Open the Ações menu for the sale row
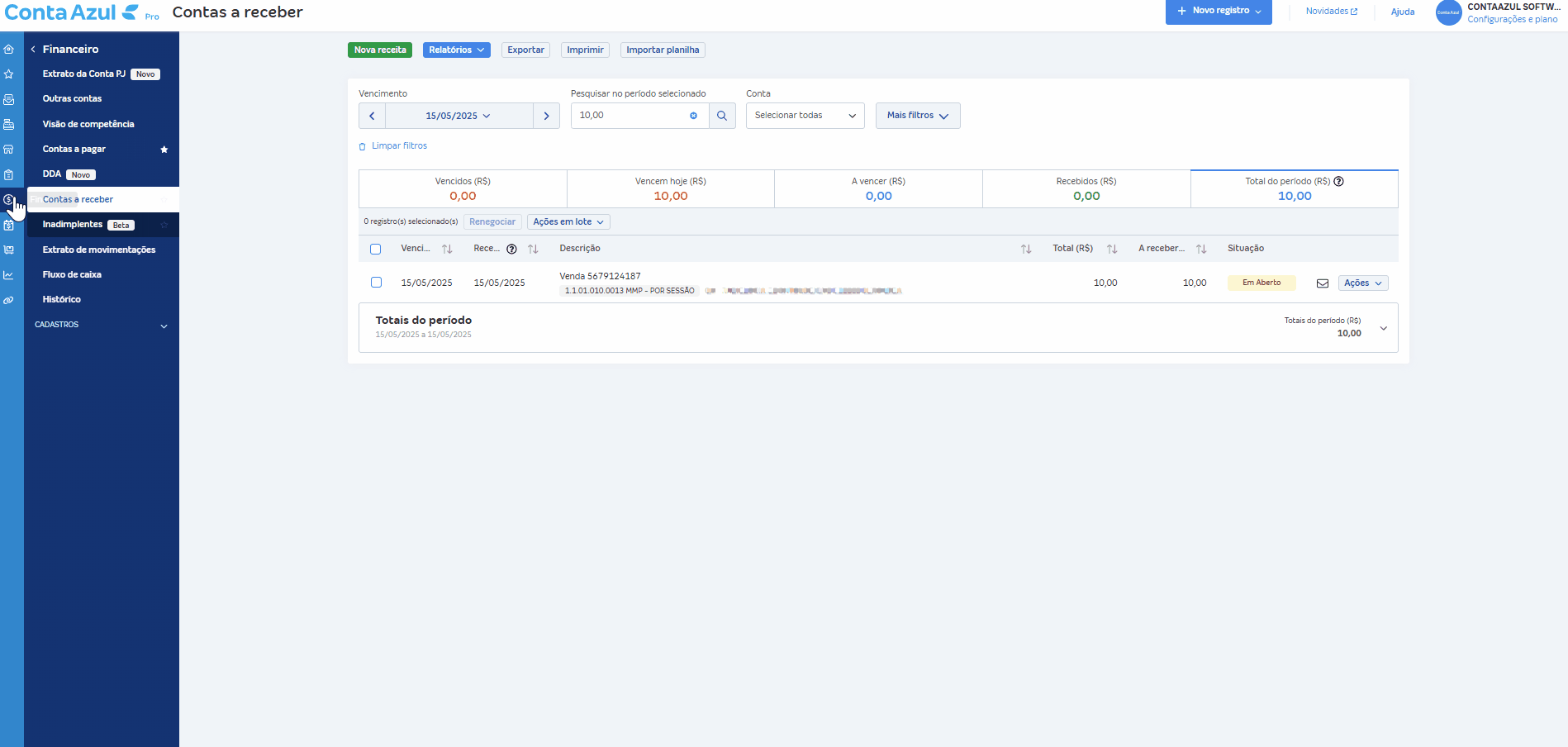Screen dimensions: 1568x747 1363,283
